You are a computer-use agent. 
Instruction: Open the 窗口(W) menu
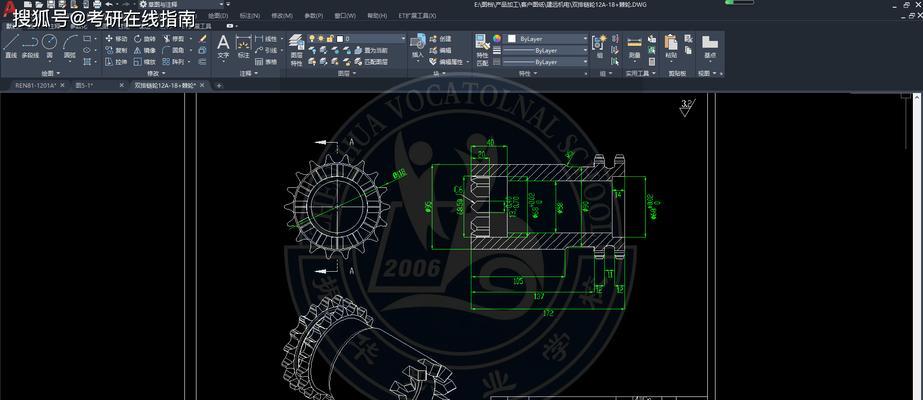345,16
